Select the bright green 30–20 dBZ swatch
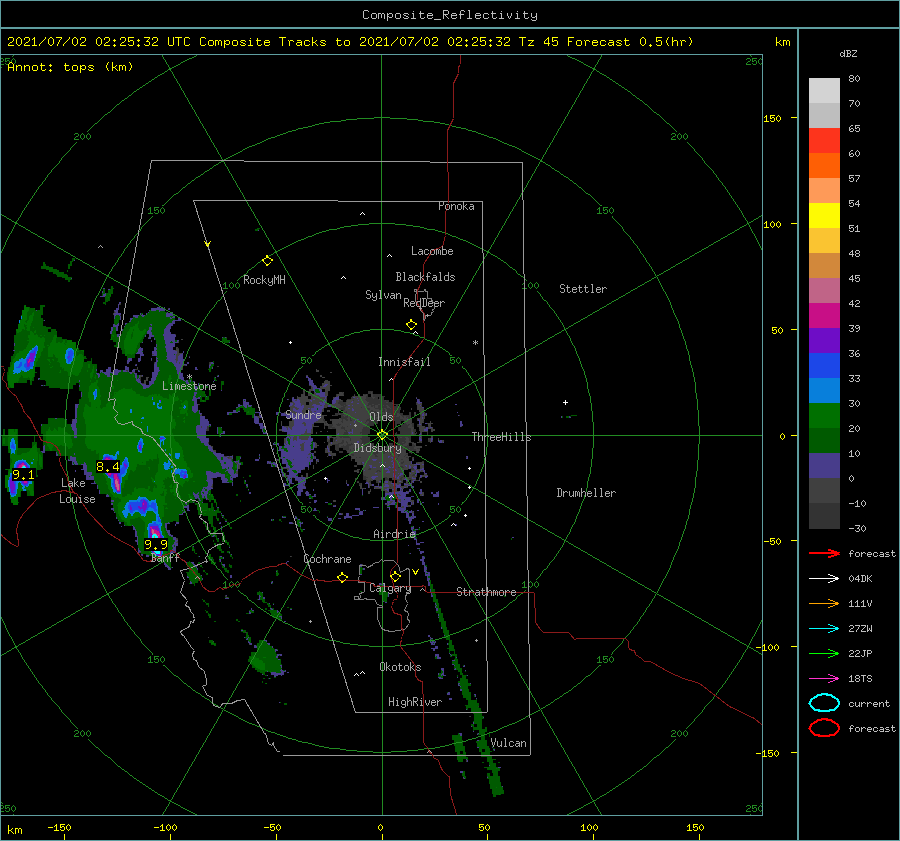Image resolution: width=900 pixels, height=841 pixels. (x=824, y=415)
